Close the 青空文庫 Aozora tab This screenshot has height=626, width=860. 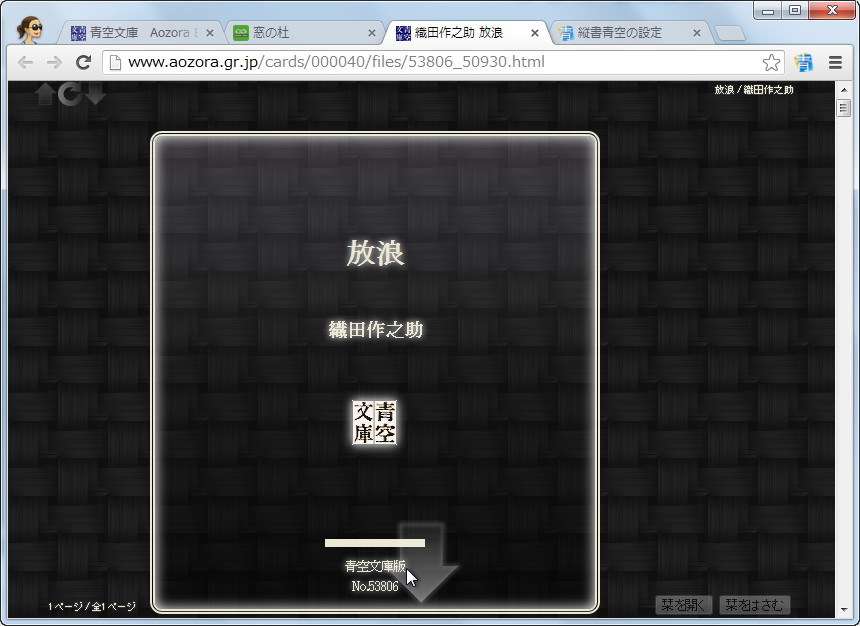tap(210, 33)
